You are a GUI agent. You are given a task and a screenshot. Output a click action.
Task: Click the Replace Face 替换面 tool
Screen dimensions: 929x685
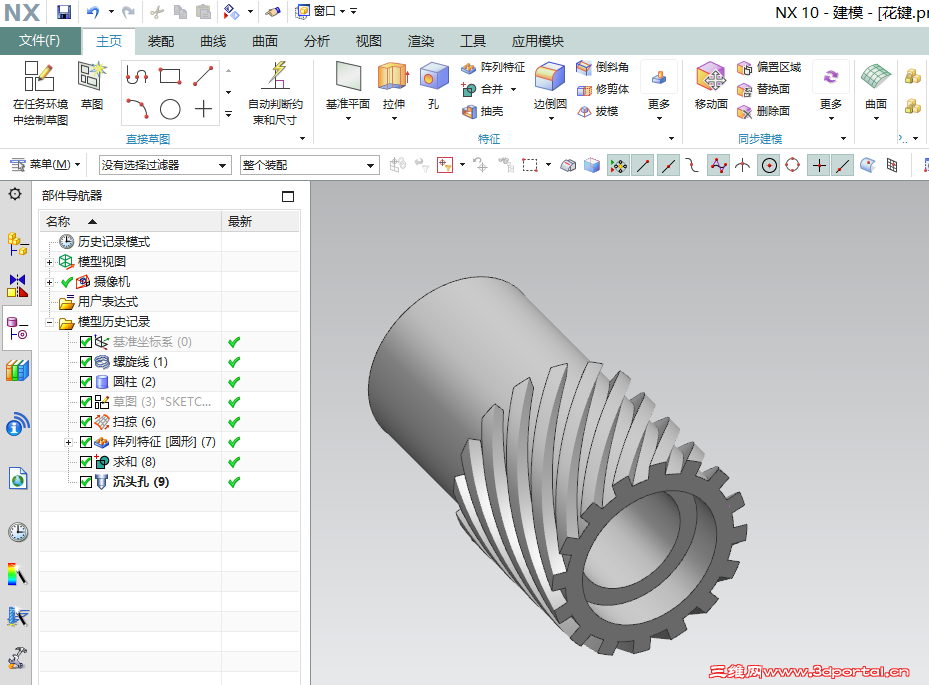pos(764,89)
